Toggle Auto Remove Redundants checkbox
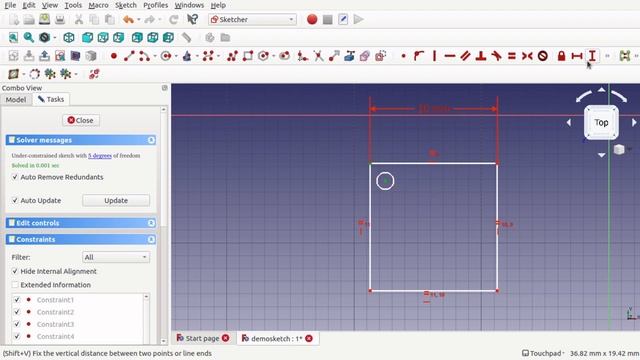640x360 pixels. coord(15,177)
